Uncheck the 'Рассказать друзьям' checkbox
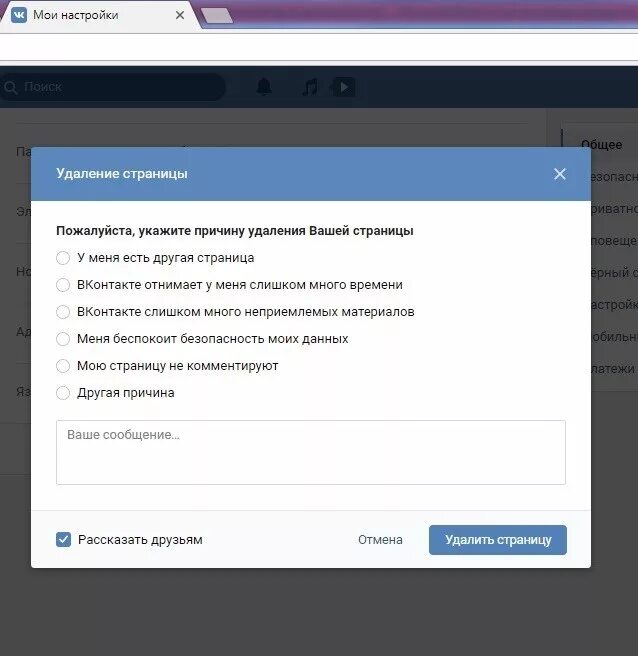This screenshot has width=638, height=656. [x=64, y=540]
